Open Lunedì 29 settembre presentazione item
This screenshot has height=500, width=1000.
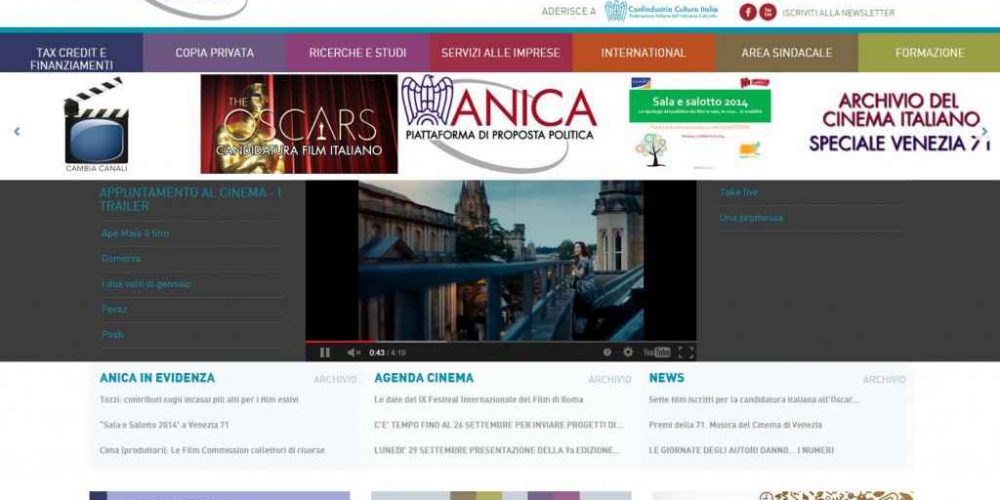pyautogui.click(x=497, y=450)
